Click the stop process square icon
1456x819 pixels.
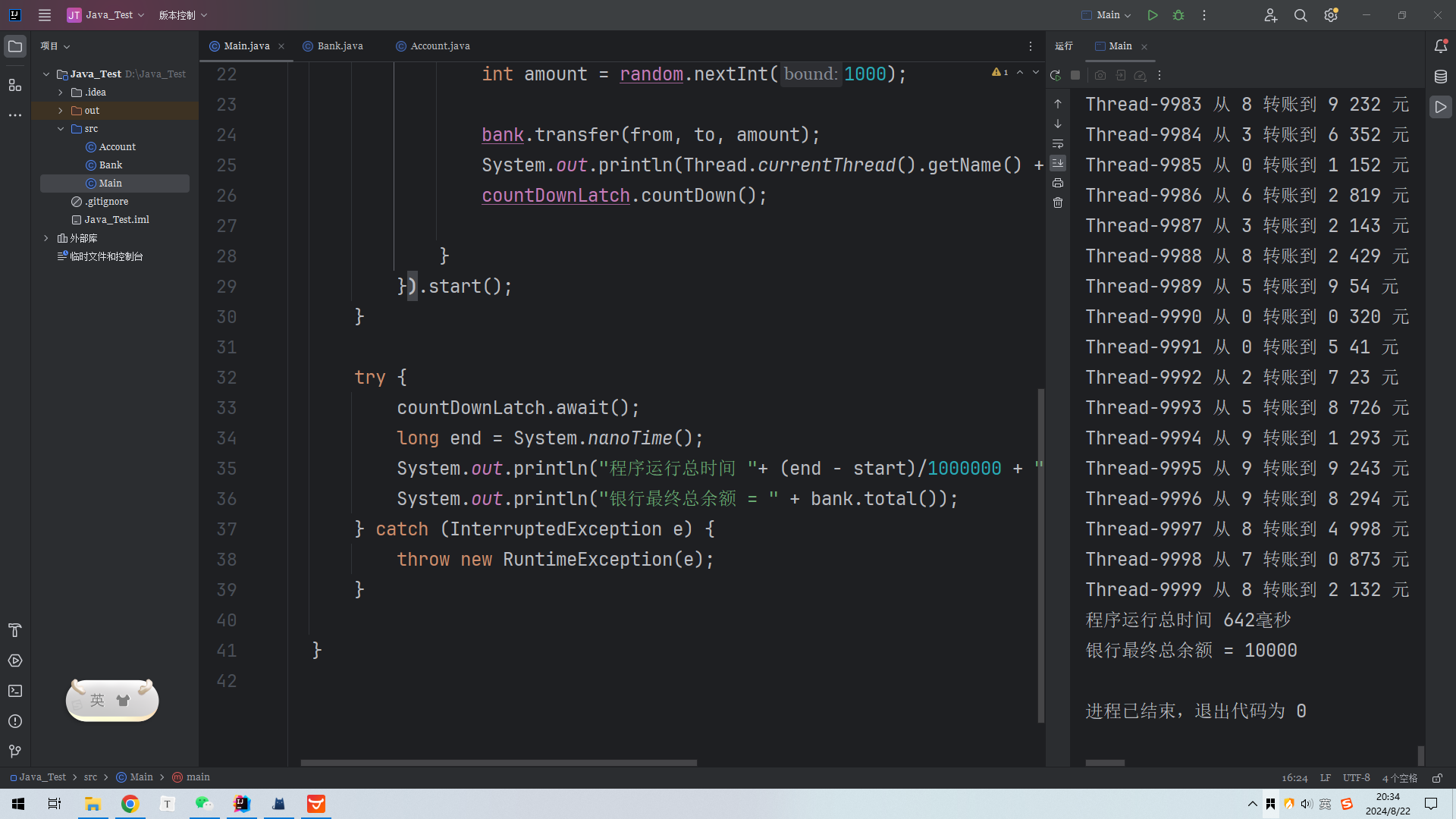[x=1075, y=75]
